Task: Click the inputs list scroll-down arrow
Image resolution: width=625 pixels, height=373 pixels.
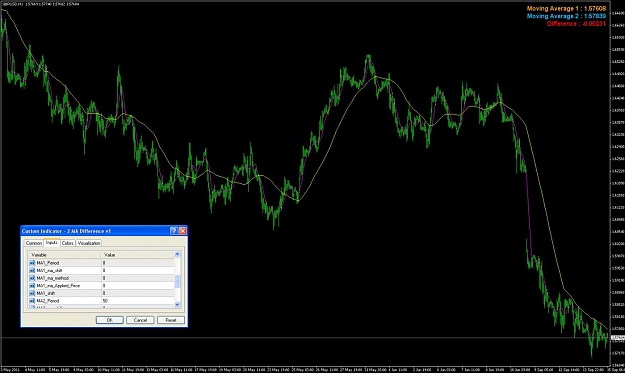Action: pos(177,304)
